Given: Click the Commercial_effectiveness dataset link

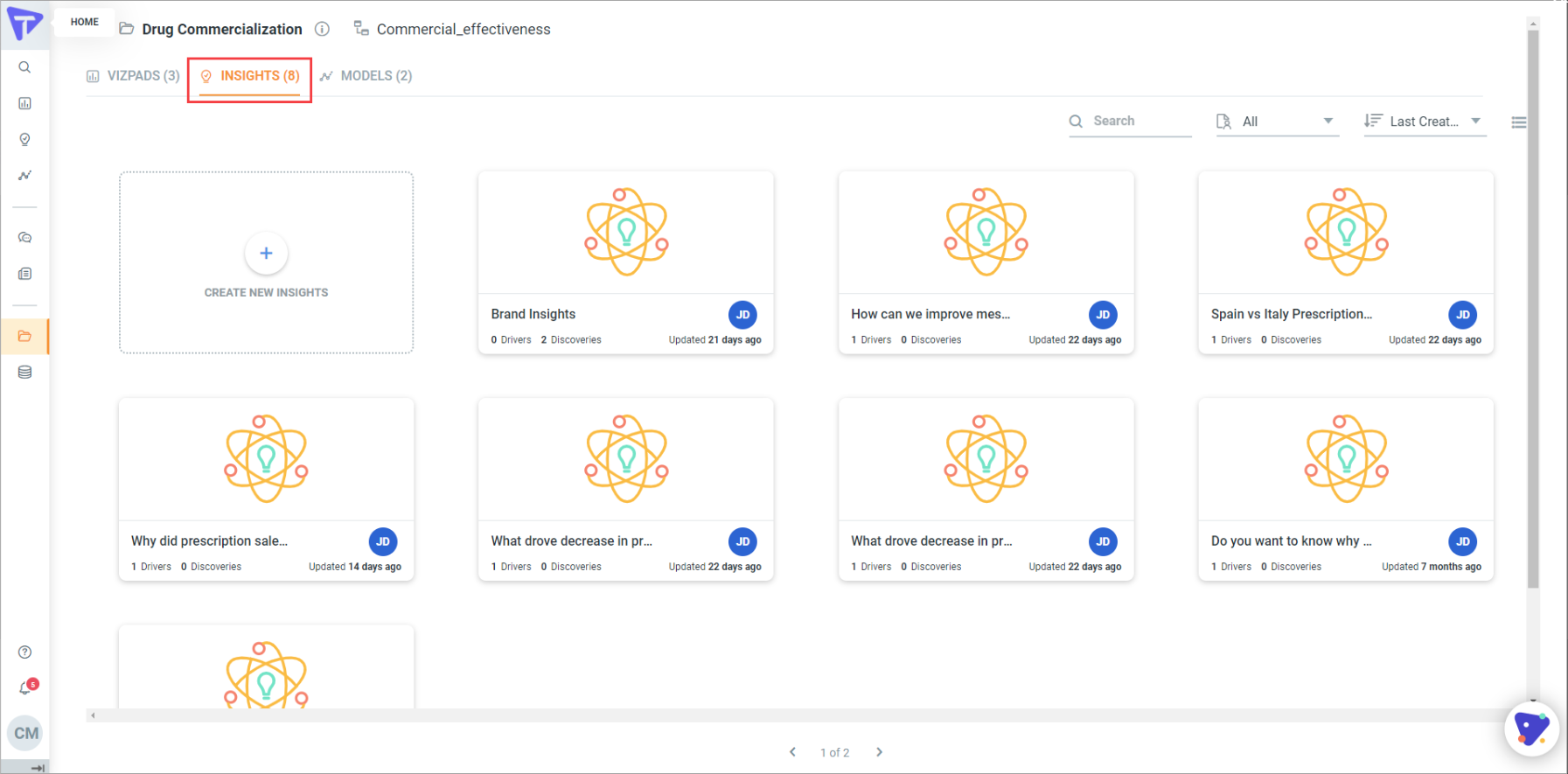Looking at the screenshot, I should point(463,29).
